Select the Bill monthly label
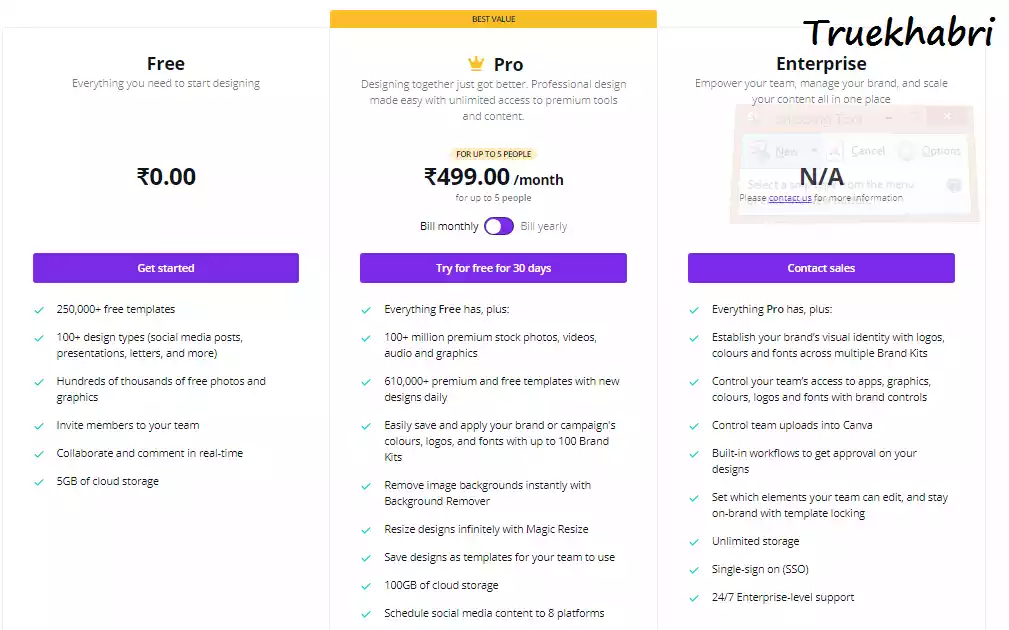This screenshot has height=630, width=1009. (449, 227)
